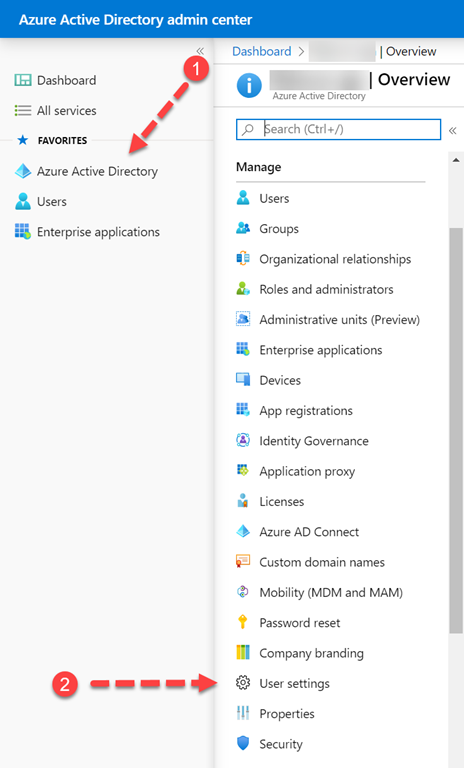
Task: Click the App registrations icon
Action: tap(243, 409)
